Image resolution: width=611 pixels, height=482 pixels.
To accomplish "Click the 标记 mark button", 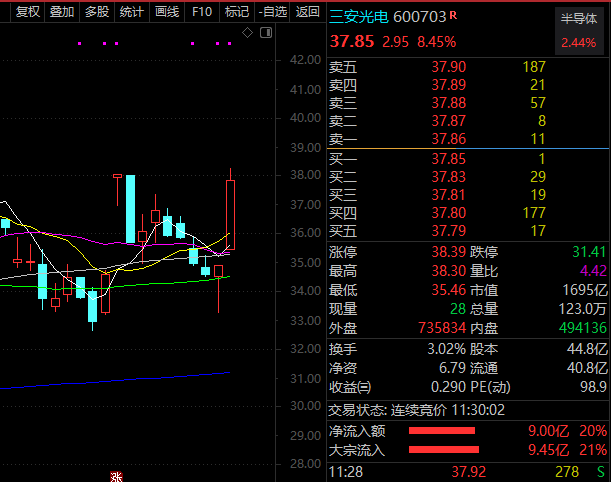I will point(237,12).
